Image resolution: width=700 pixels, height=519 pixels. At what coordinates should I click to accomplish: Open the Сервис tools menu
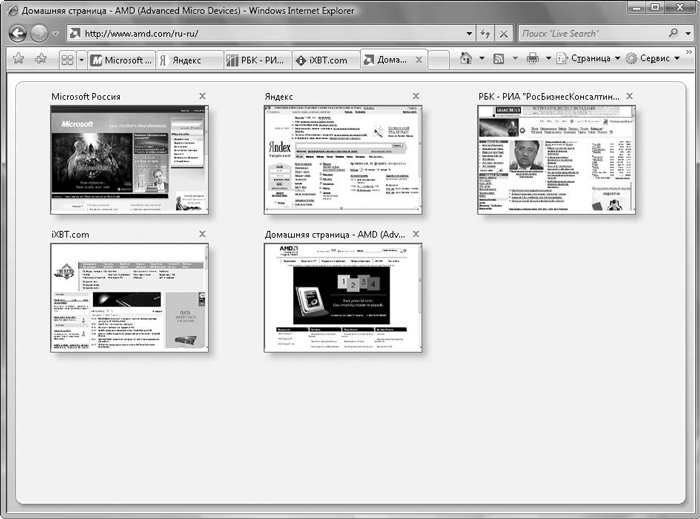(652, 59)
